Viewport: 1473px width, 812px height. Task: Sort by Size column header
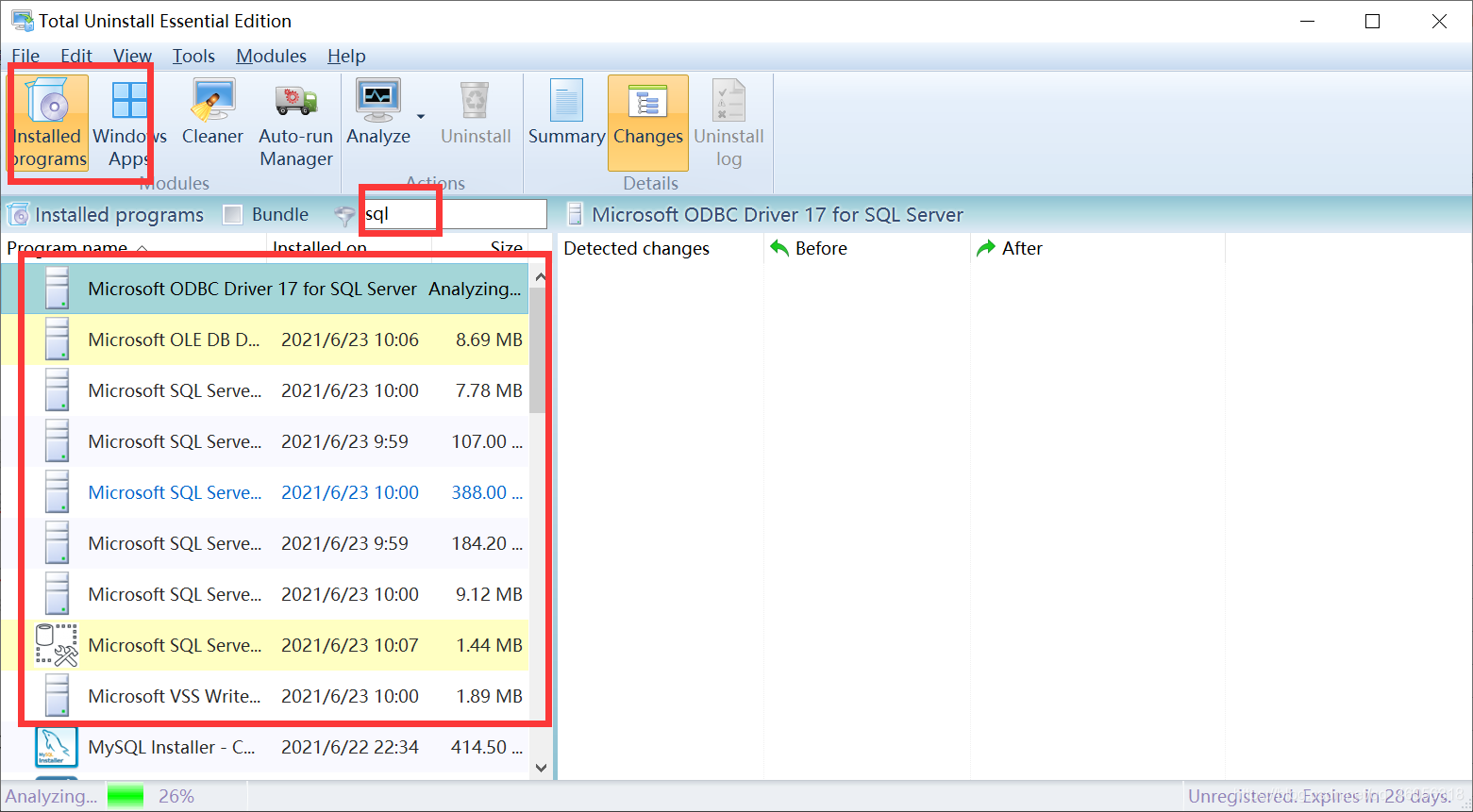pyautogui.click(x=479, y=248)
